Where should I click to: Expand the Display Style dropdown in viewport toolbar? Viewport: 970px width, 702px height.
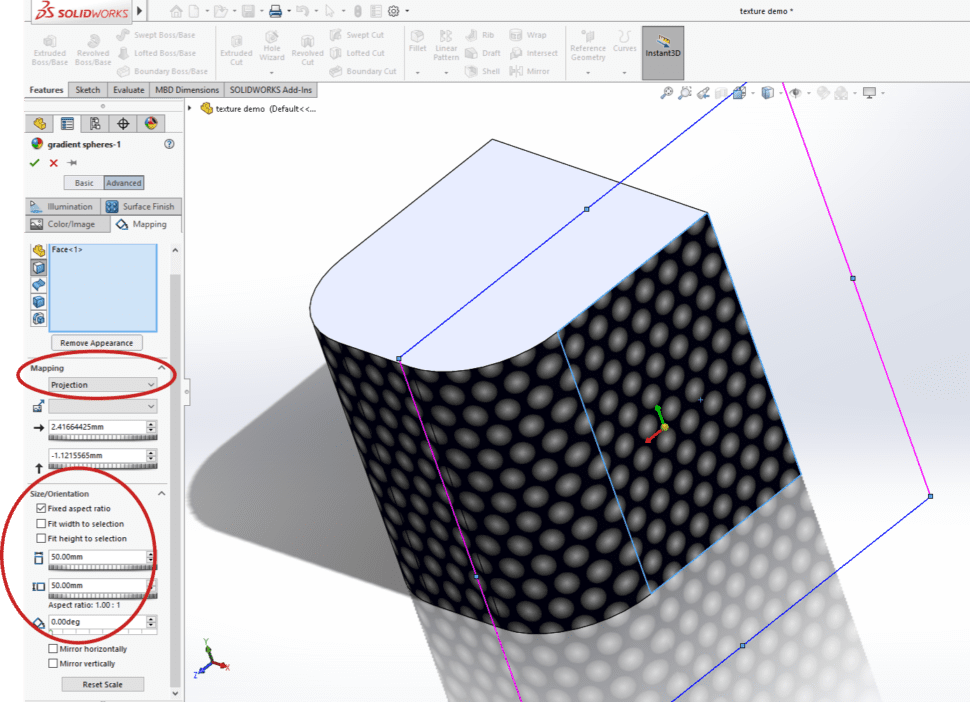point(781,92)
